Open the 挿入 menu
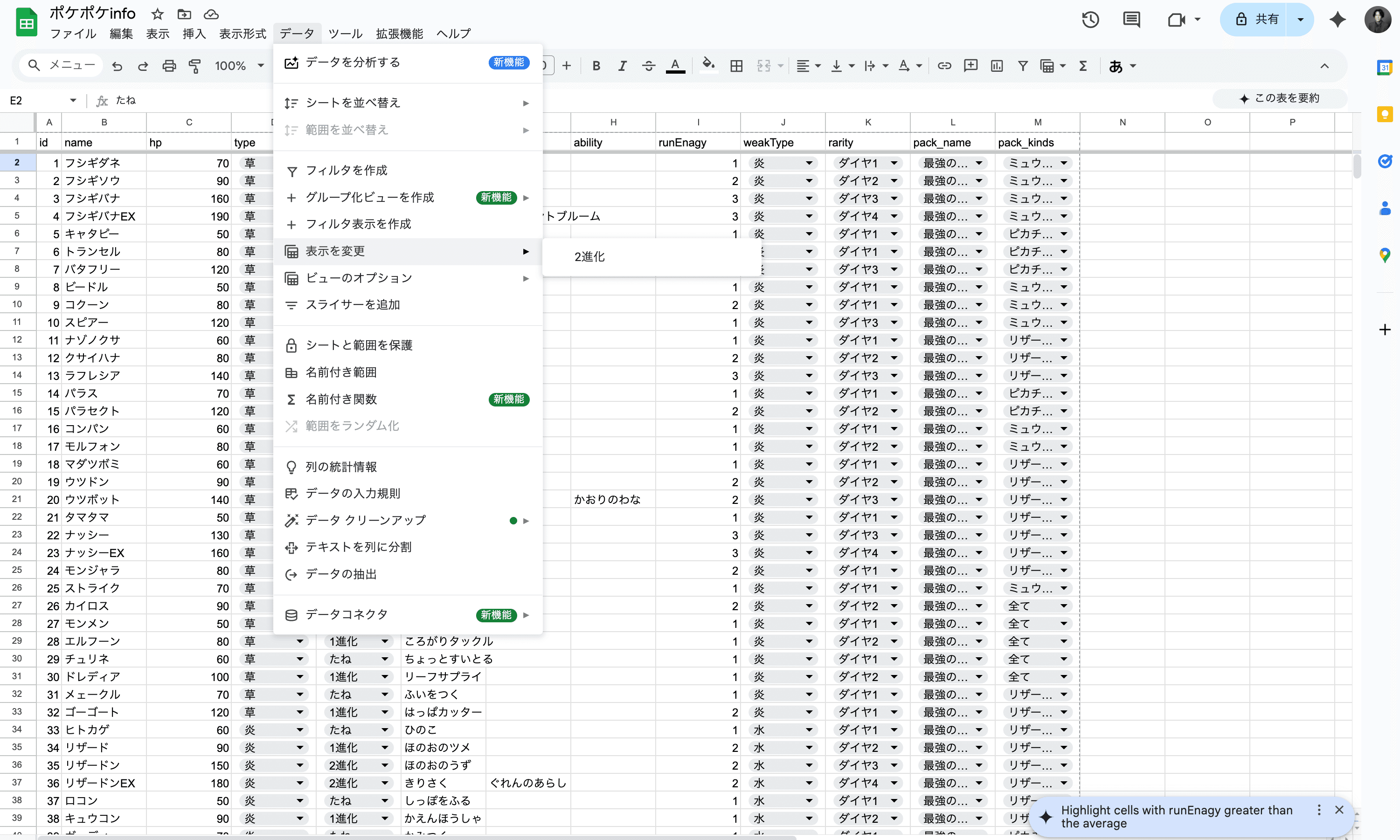 click(194, 34)
